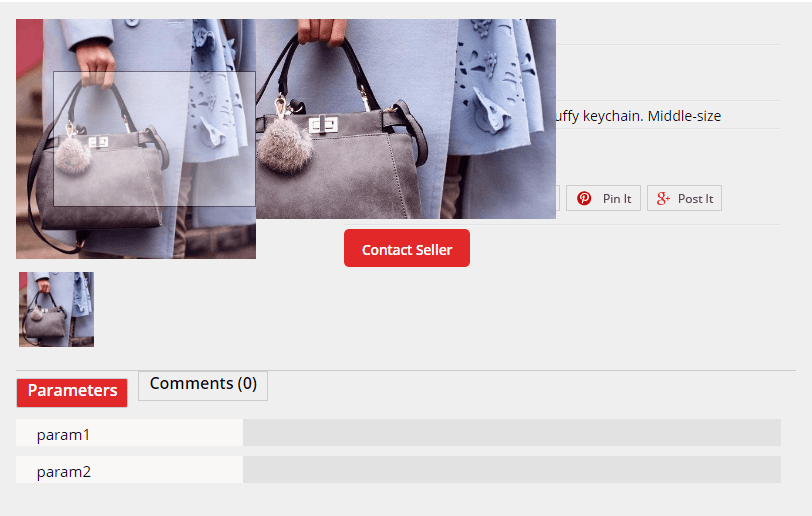Click the fluffy pom-pom keychain in the zoom preview
Image resolution: width=812 pixels, height=516 pixels.
[285, 144]
